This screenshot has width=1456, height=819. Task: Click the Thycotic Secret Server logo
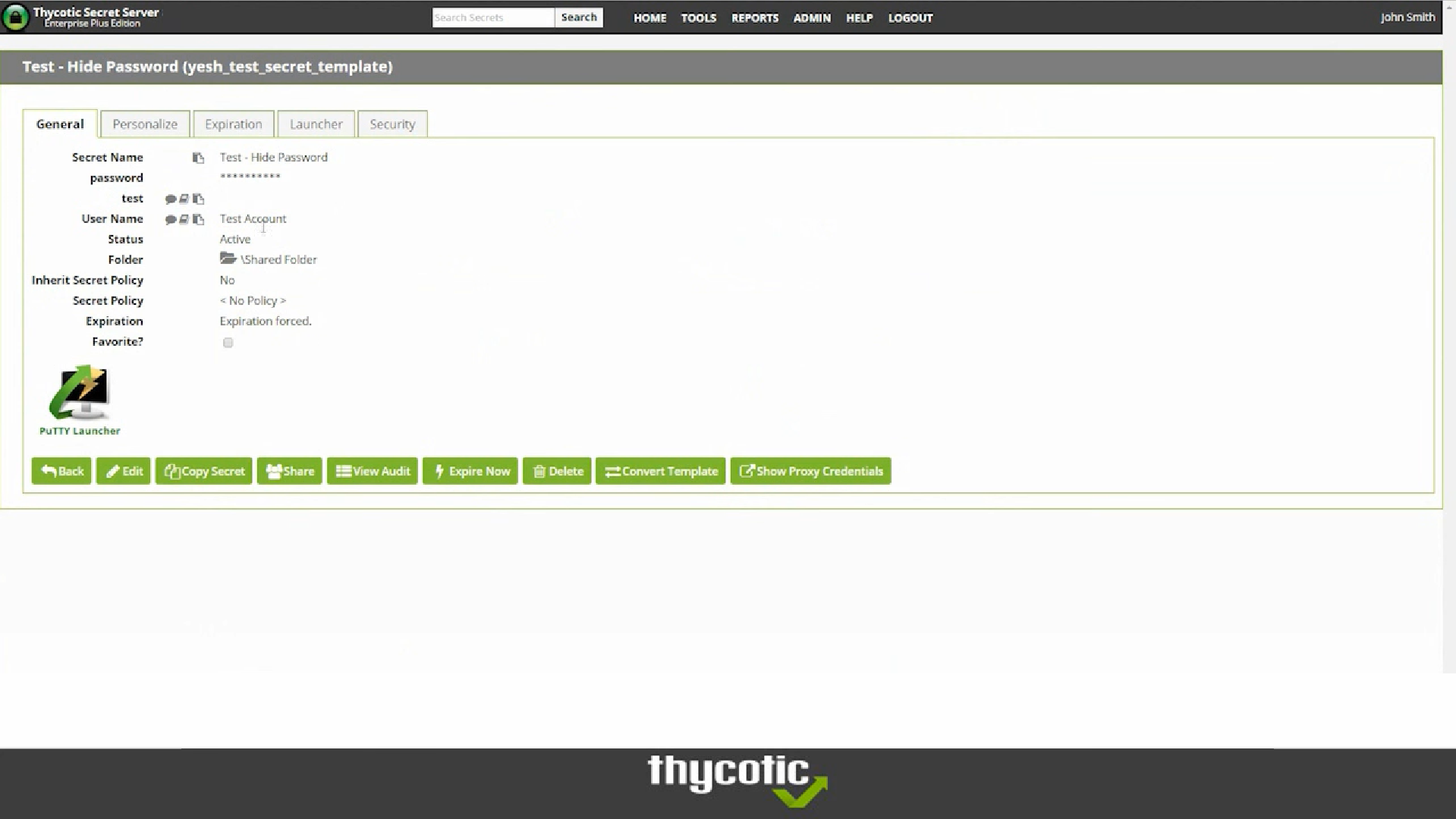(83, 17)
